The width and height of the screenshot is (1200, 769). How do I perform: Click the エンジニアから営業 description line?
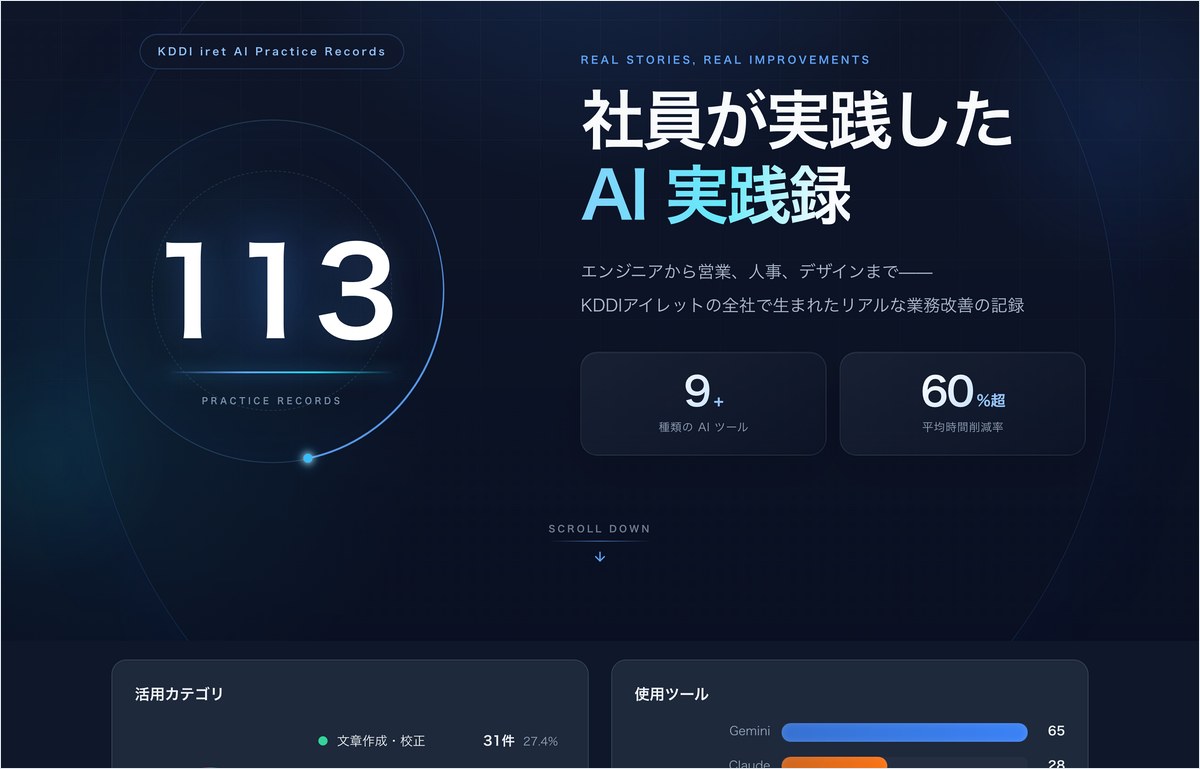(x=756, y=271)
